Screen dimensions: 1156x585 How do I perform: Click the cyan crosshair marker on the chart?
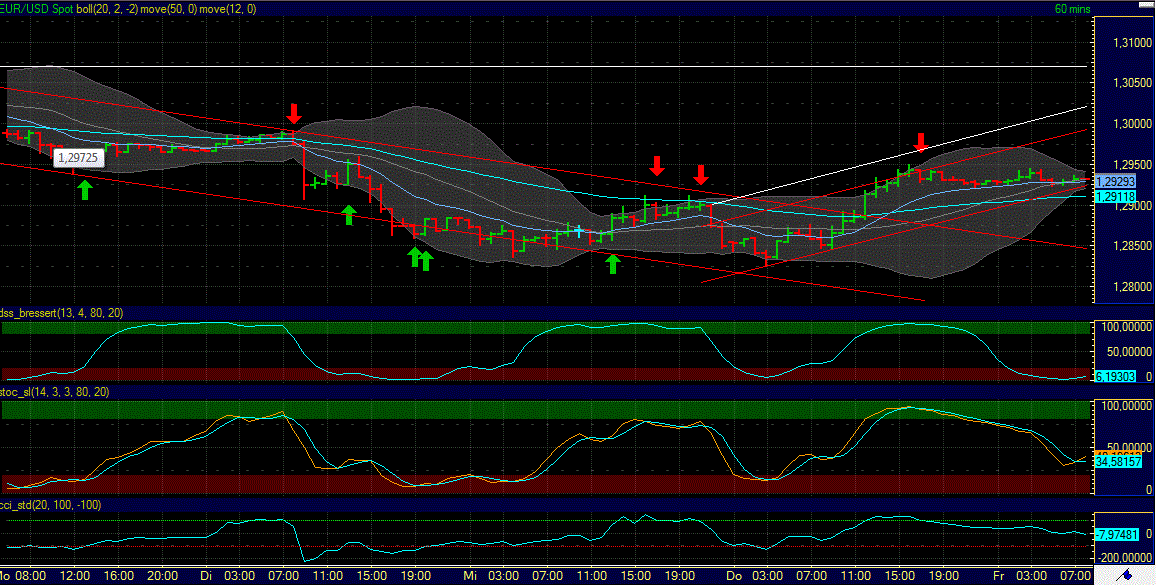[578, 229]
